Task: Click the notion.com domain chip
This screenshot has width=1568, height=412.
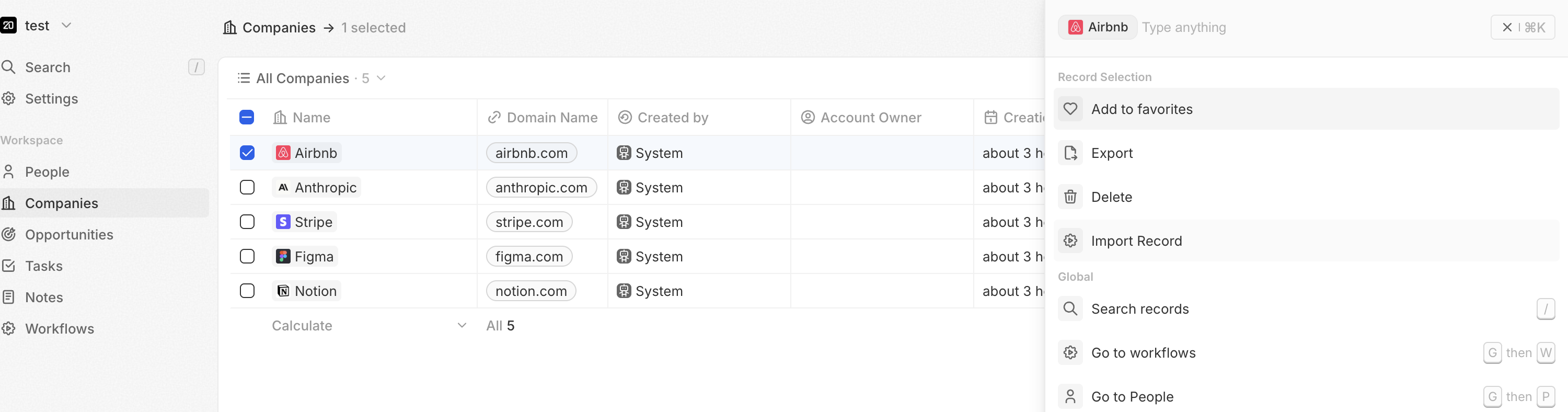Action: (x=531, y=291)
